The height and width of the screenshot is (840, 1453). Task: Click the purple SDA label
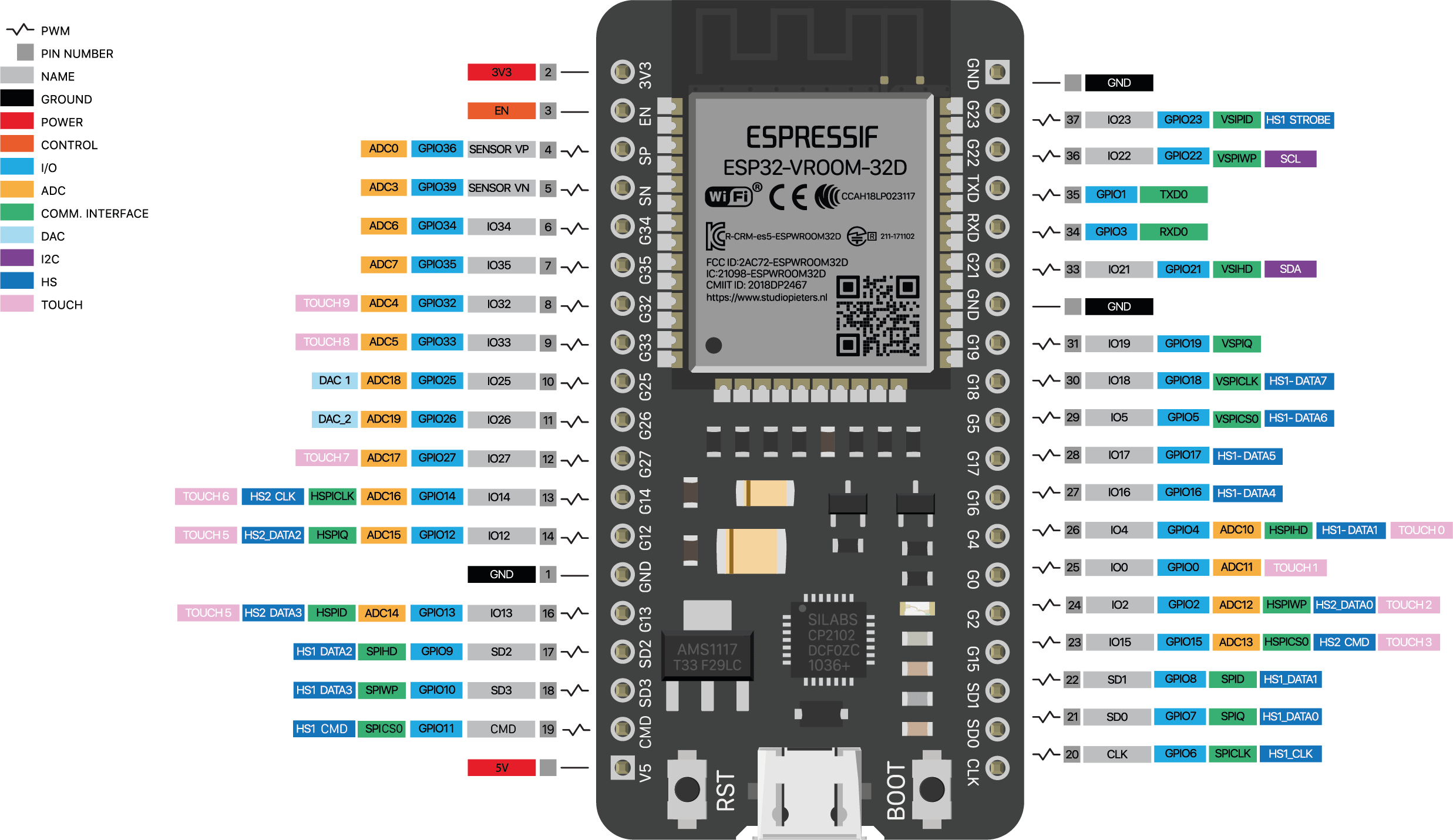point(1290,269)
